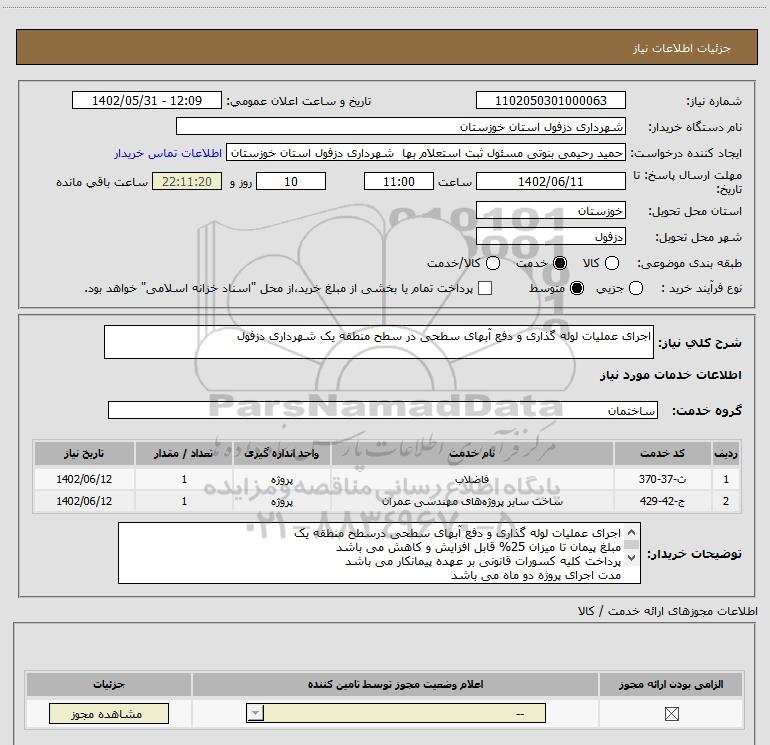770x745 pixels.
Task: Choose the متوسط purchase type
Action: [577, 288]
